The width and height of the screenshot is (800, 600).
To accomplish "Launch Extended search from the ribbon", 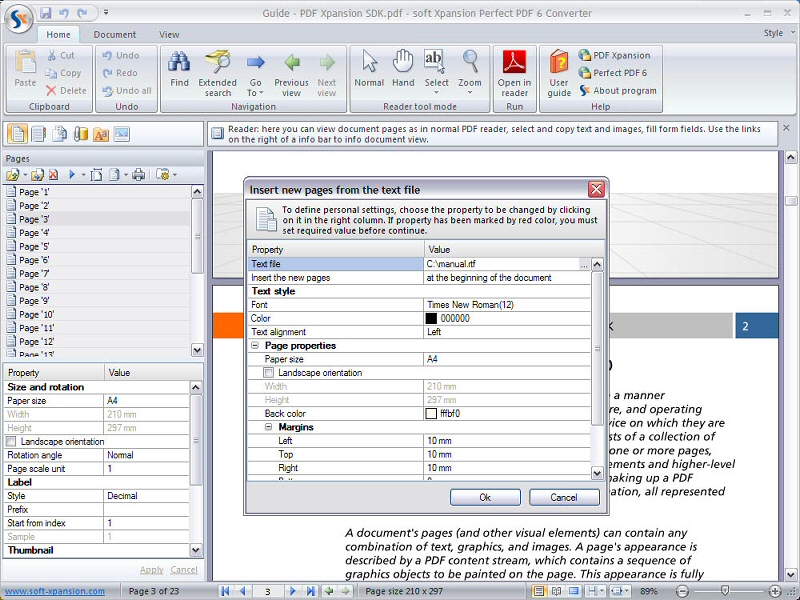I will (x=217, y=73).
